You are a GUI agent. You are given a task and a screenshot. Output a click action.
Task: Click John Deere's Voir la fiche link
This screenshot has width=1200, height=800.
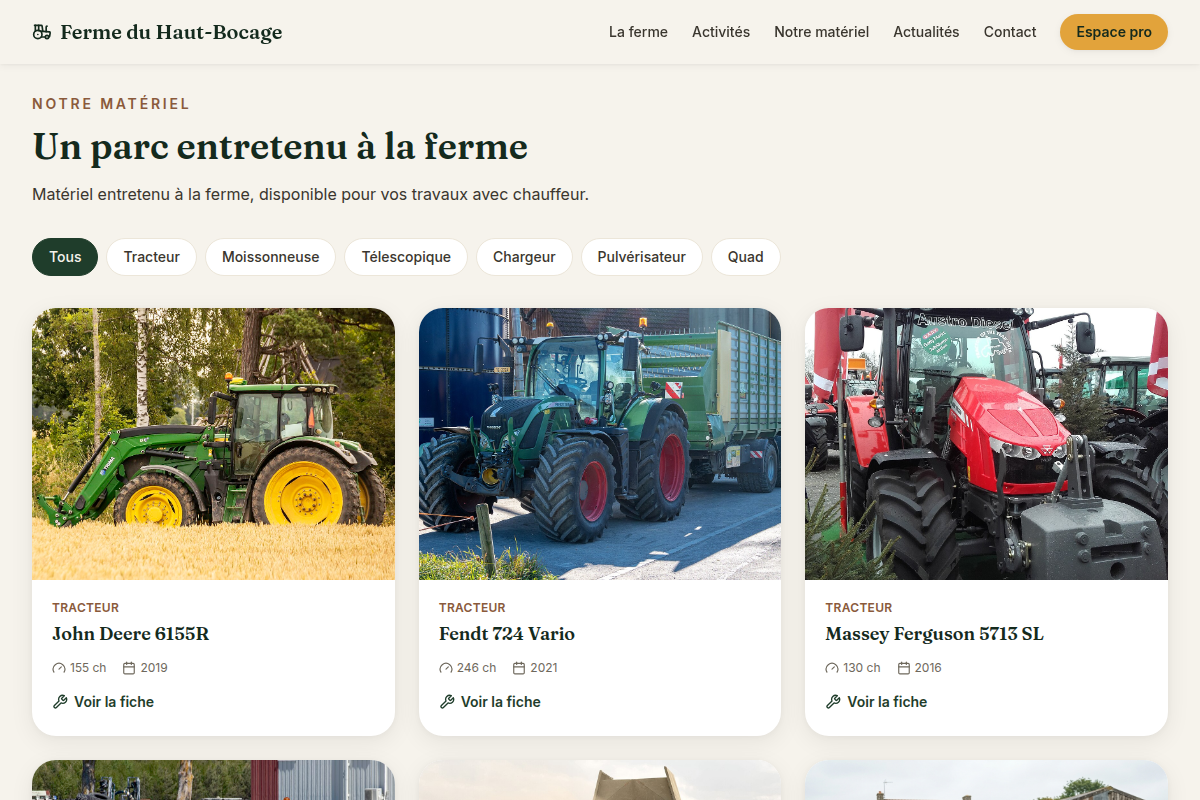coord(103,702)
